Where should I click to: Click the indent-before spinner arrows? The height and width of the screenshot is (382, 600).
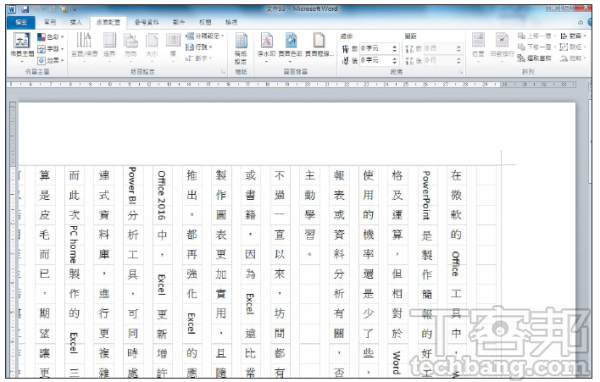(x=395, y=49)
